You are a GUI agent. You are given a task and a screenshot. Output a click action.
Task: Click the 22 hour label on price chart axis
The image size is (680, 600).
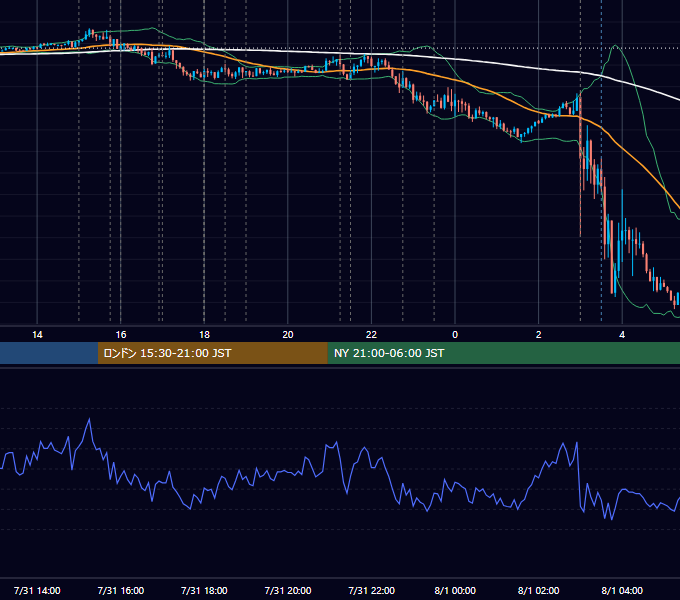click(371, 335)
